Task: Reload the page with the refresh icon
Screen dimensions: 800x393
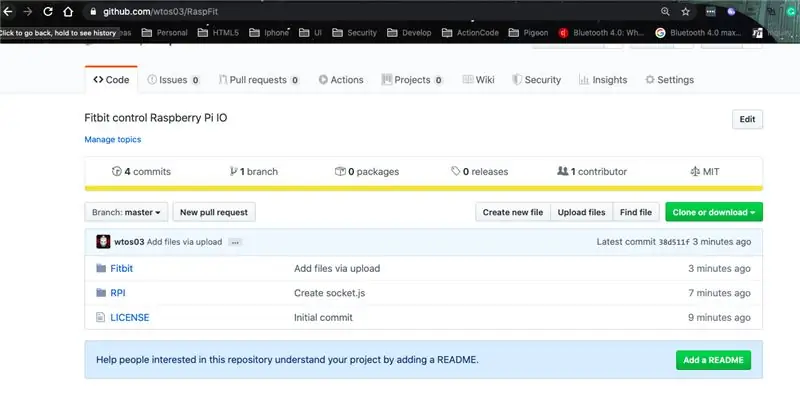Action: pos(48,11)
